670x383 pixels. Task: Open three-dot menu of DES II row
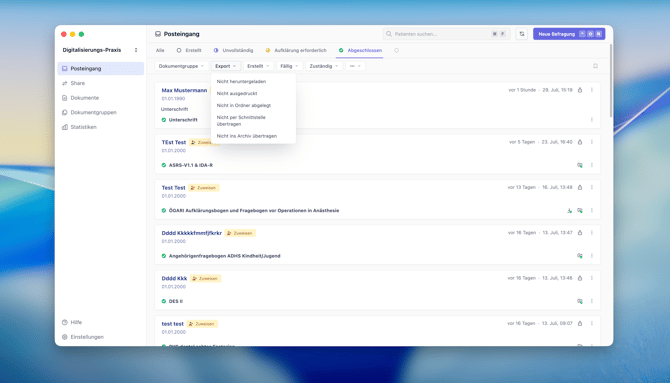point(592,301)
